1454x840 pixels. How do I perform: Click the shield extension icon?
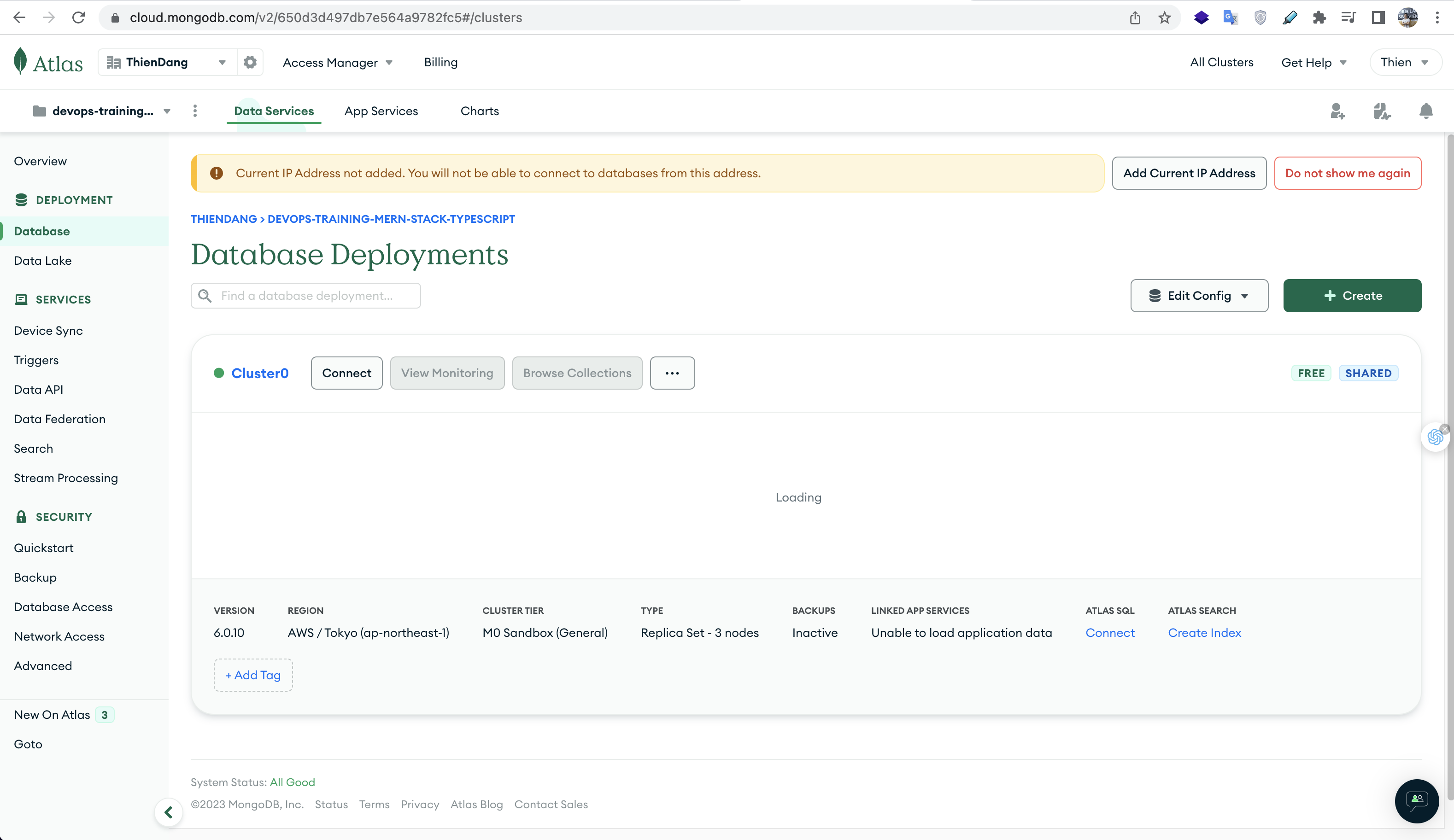coord(1260,18)
